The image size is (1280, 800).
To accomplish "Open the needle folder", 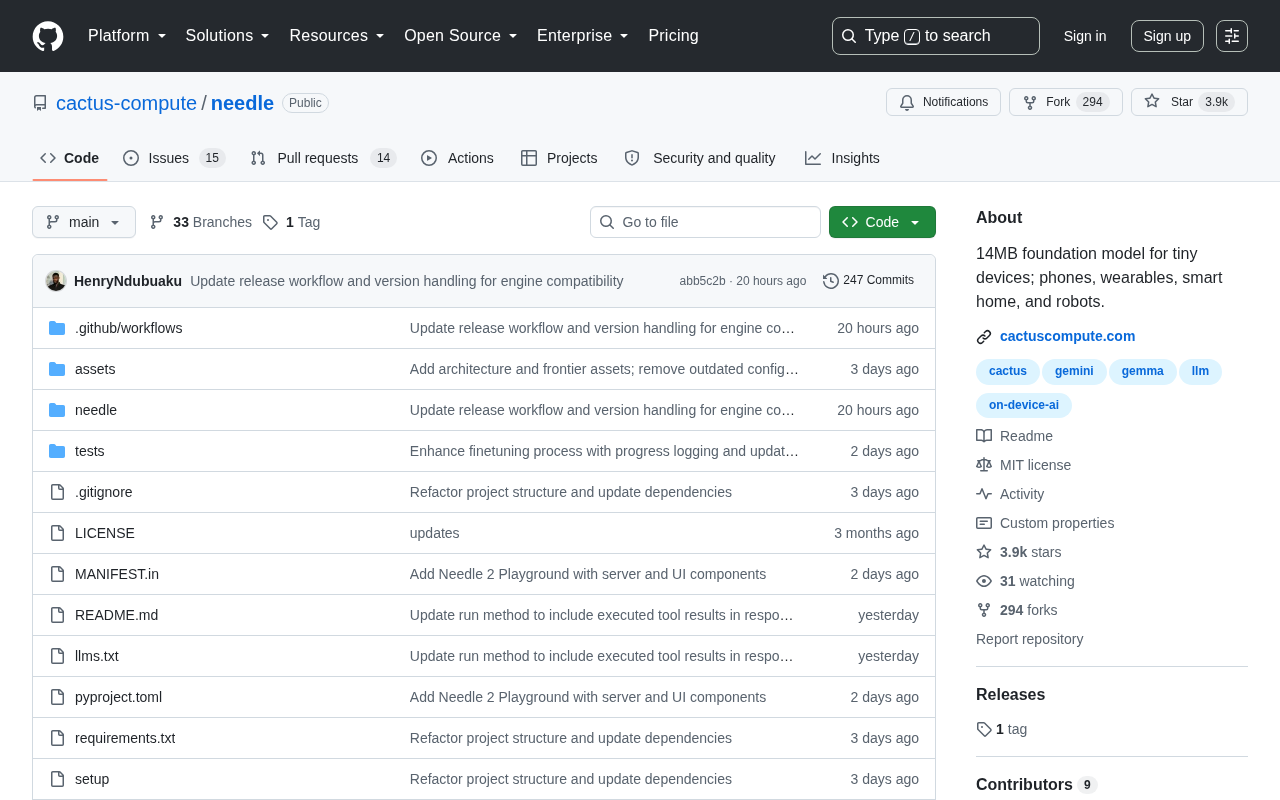I will coord(96,410).
